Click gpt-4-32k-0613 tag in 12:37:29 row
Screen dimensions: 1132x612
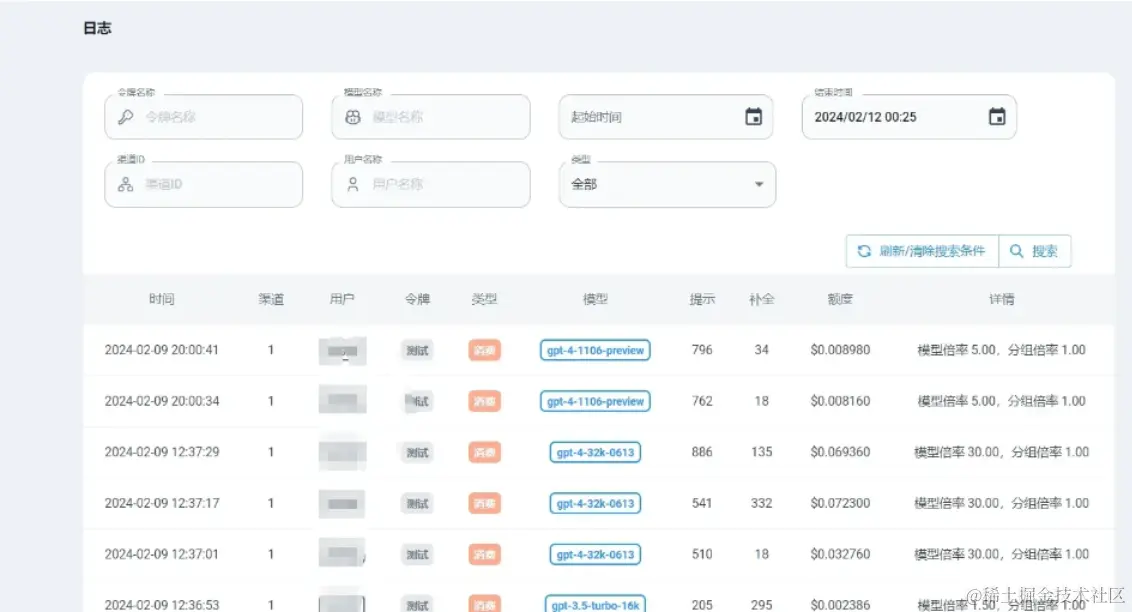(596, 453)
